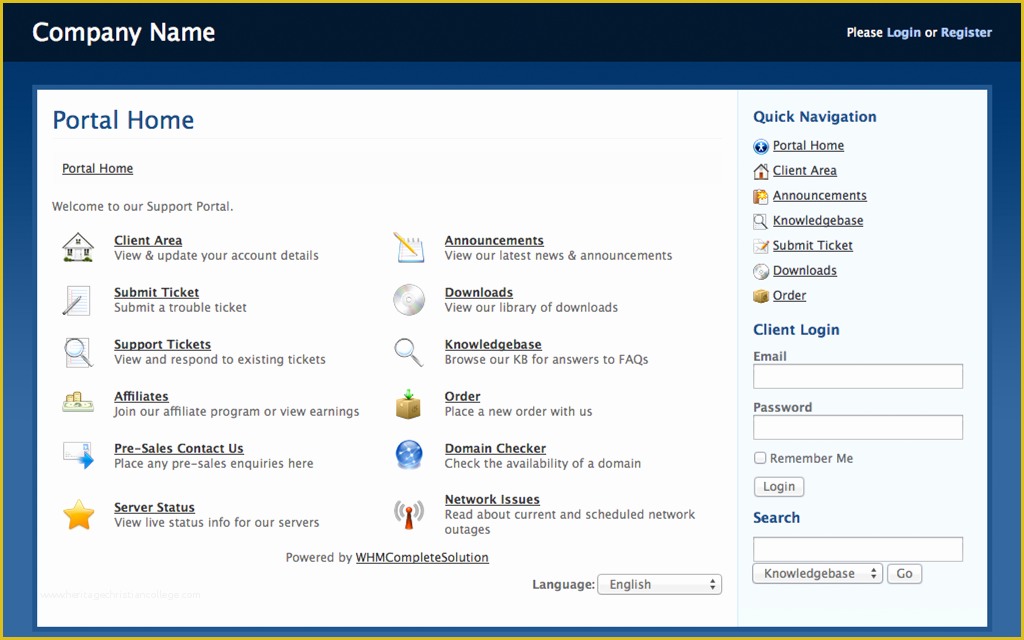Click Quick Navigation Client Area house icon

[761, 171]
